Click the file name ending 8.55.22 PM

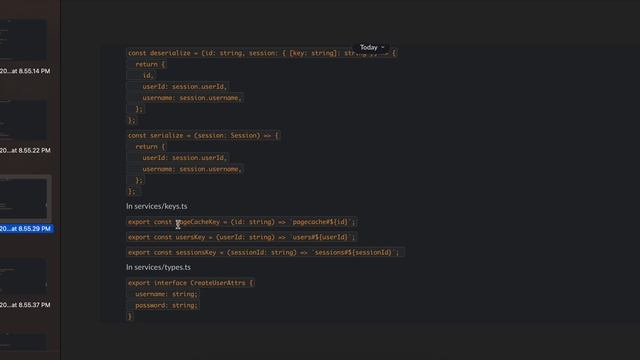pyautogui.click(x=25, y=151)
